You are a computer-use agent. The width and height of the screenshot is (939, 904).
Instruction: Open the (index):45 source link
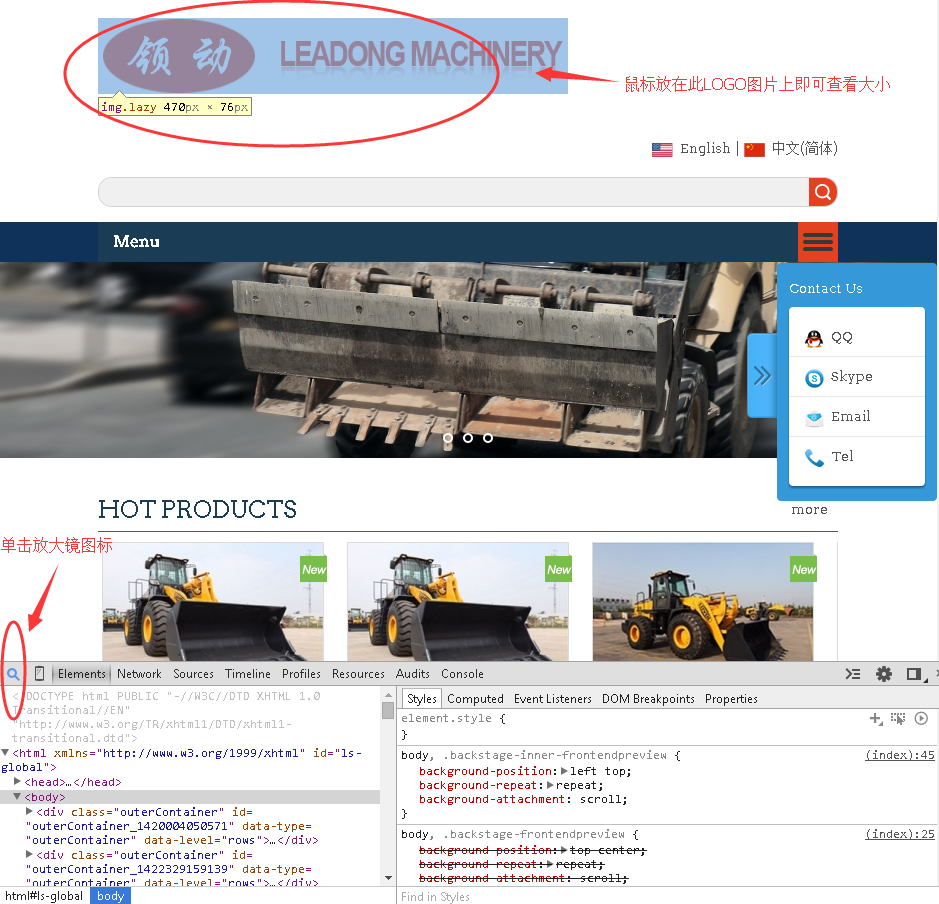coord(899,755)
